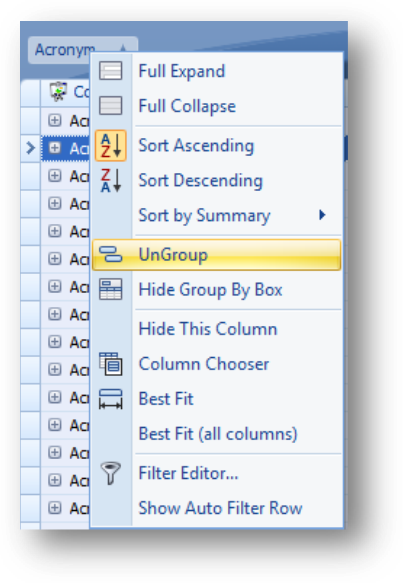
Task: Expand the highlighted selected group row
Action: coord(55,148)
